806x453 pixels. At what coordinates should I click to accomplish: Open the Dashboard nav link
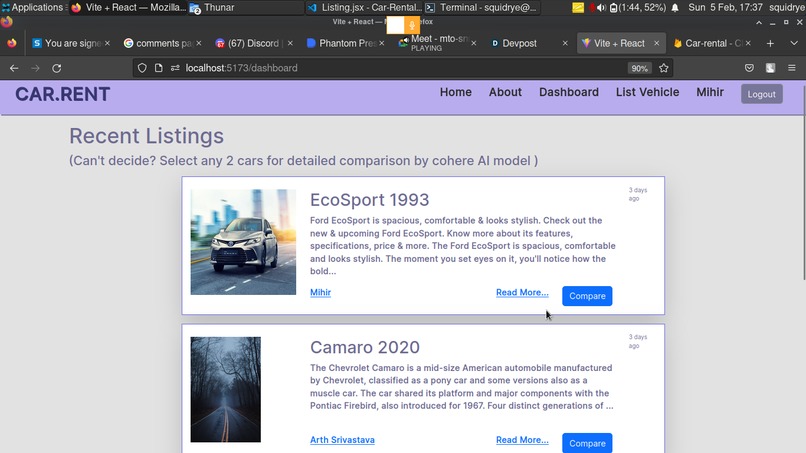click(x=569, y=92)
